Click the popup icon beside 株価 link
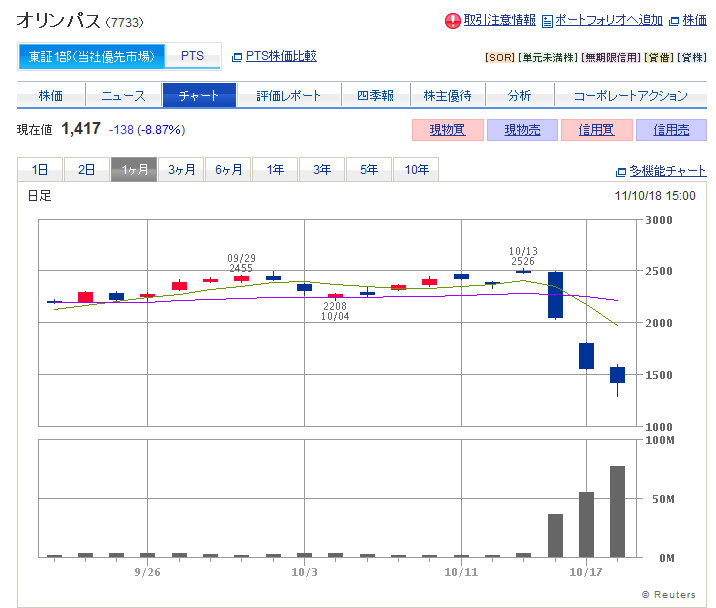716x608 pixels. 674,21
